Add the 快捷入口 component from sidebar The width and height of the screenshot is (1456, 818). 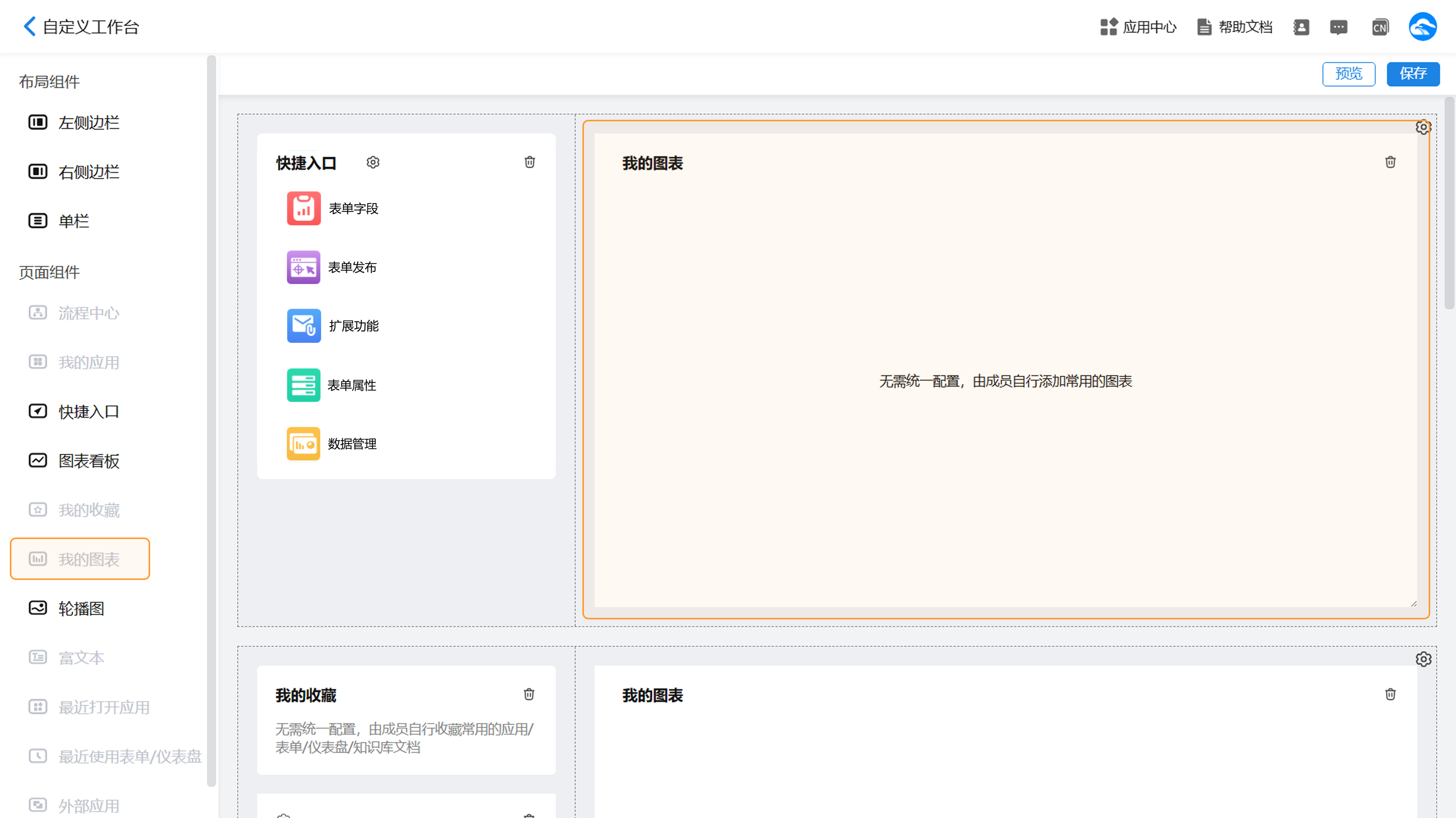74,411
